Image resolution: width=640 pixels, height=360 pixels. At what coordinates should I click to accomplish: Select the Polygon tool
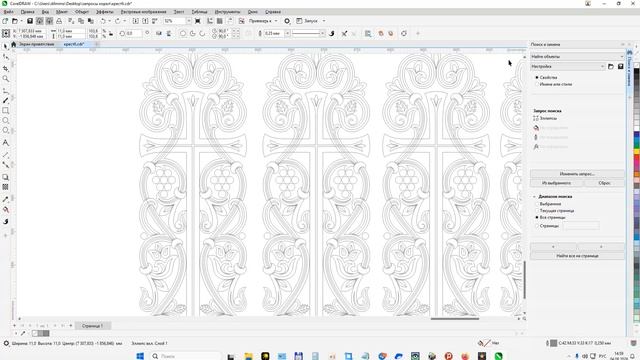click(5, 131)
